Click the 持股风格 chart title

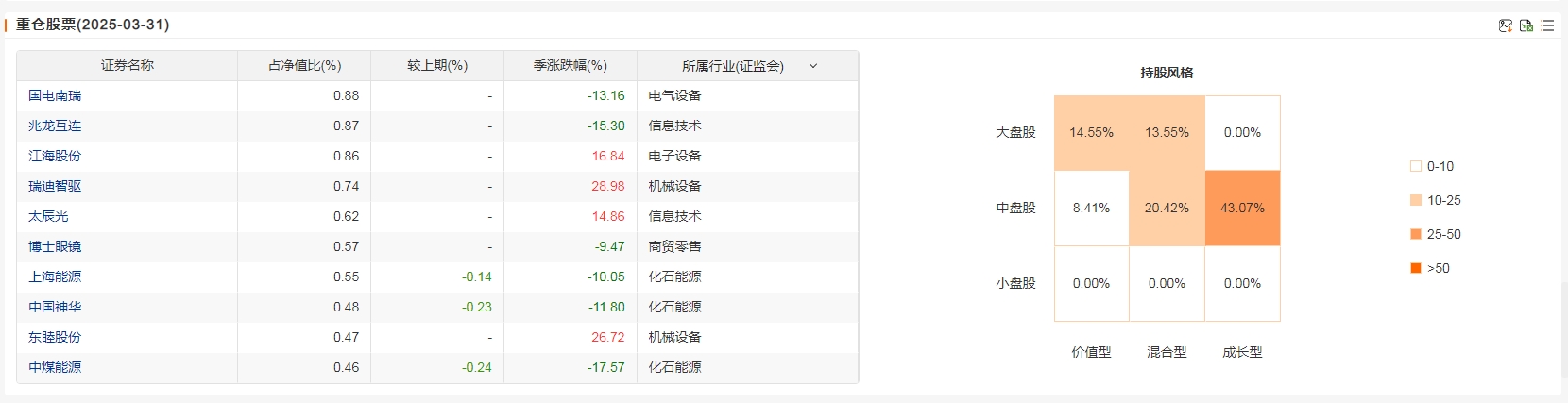coord(1167,73)
